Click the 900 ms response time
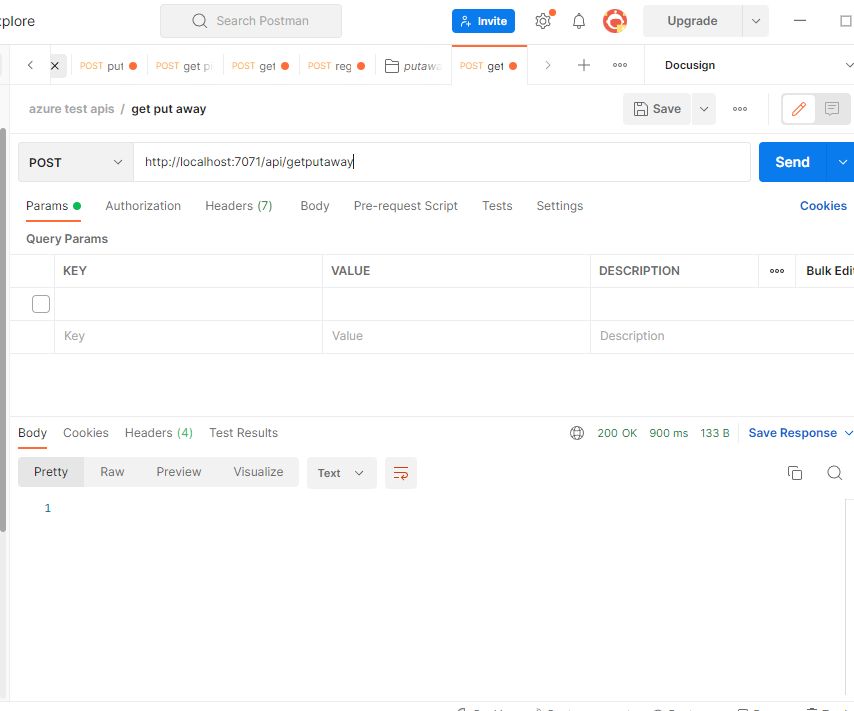 point(668,433)
